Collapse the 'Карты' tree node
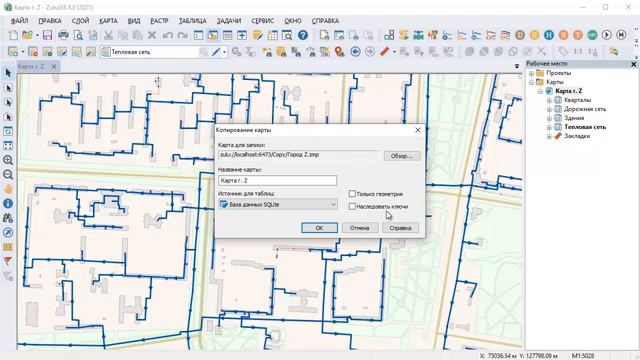Image resolution: width=640 pixels, height=360 pixels. (x=531, y=82)
